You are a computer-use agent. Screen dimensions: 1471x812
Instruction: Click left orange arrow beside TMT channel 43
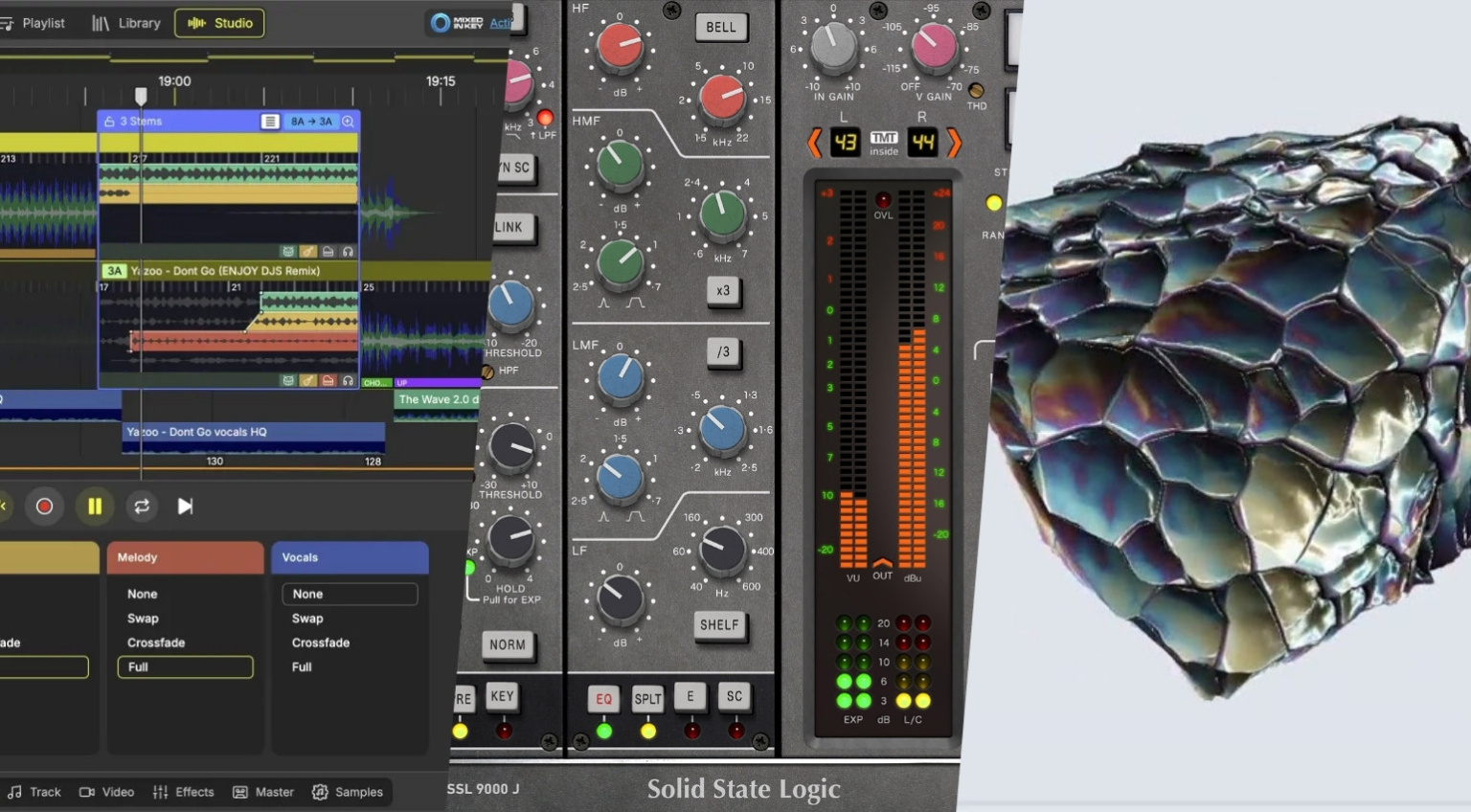pos(814,144)
